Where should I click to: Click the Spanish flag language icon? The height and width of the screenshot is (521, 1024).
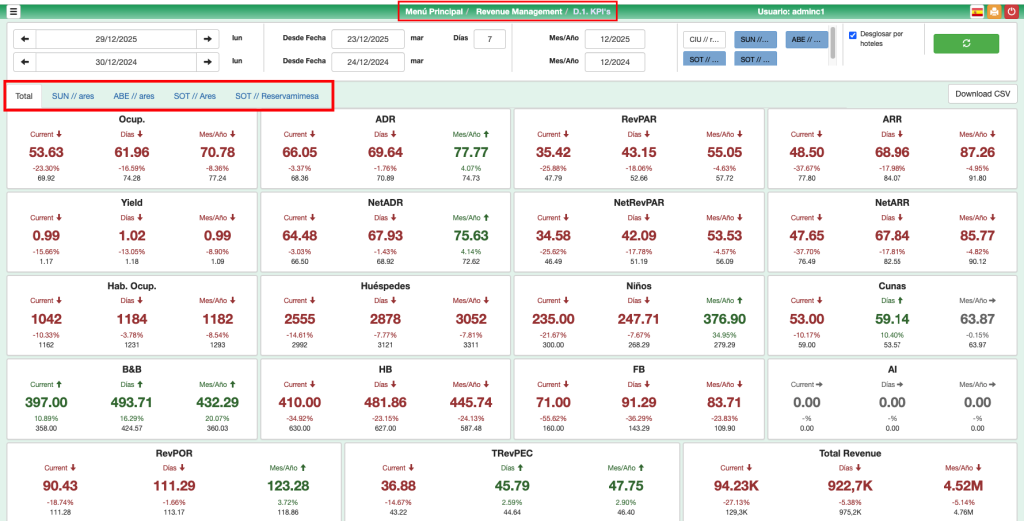point(976,11)
